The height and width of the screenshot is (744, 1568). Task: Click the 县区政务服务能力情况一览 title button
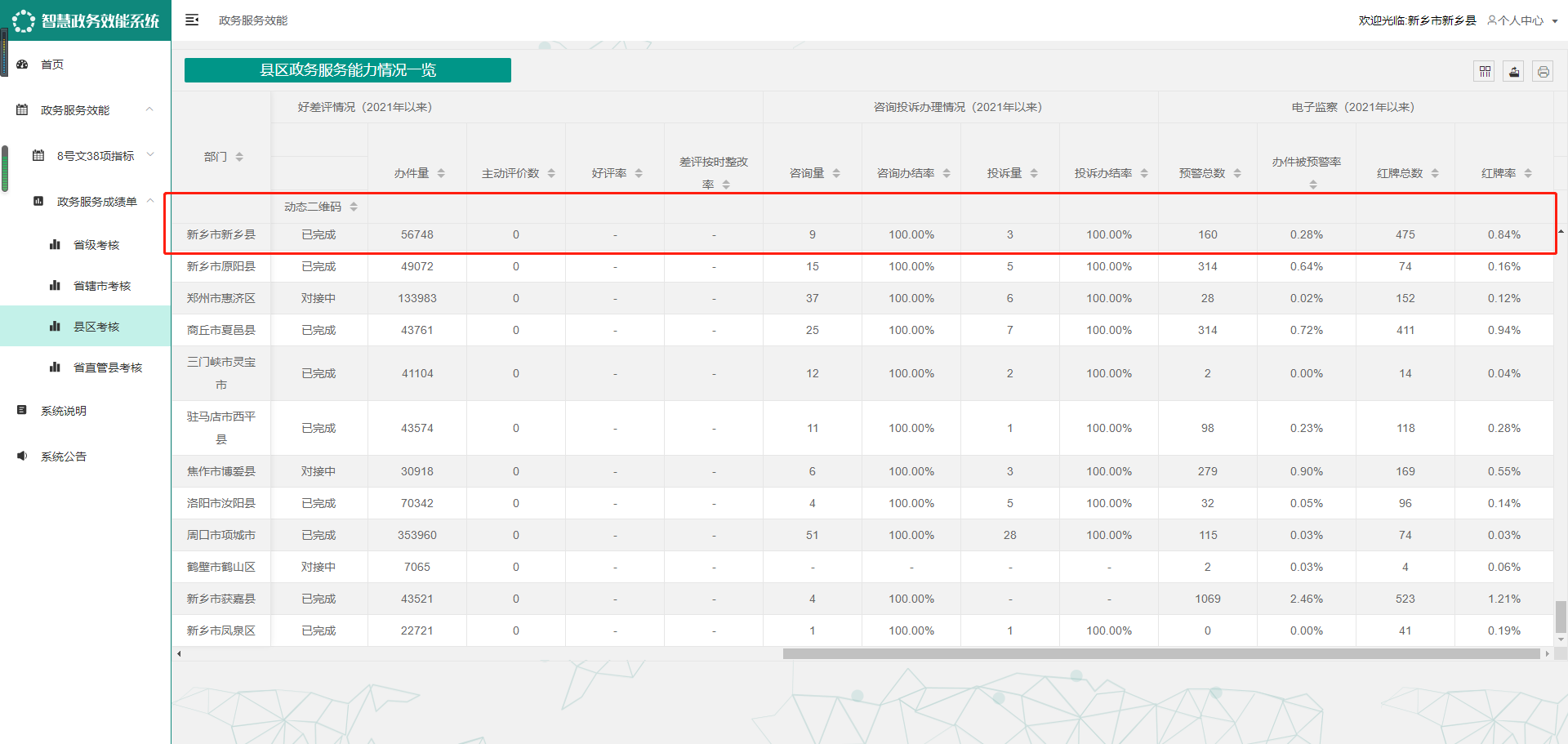[x=348, y=70]
